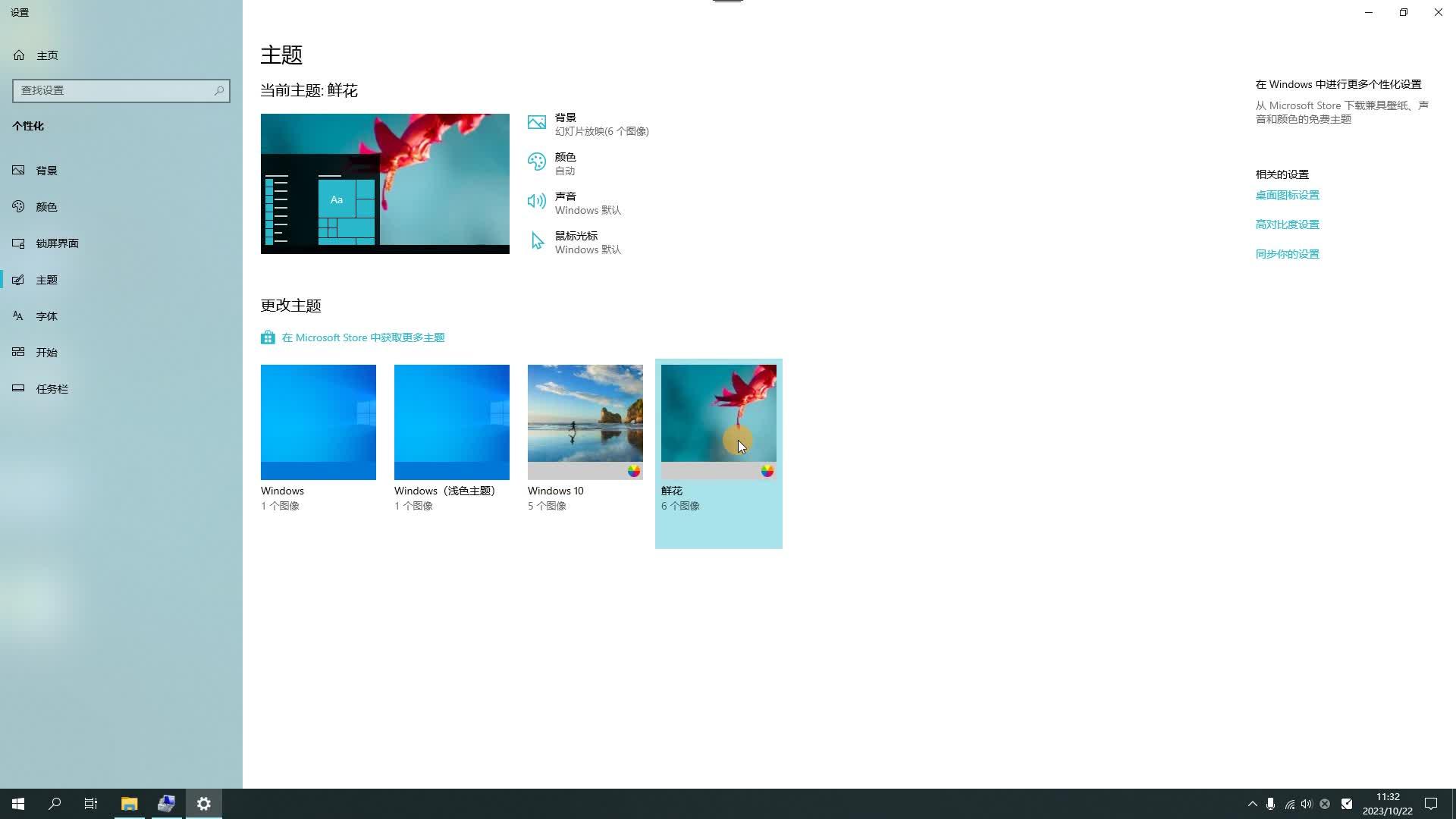The image size is (1456, 819).
Task: Open the 高对比度设置 link
Action: [x=1287, y=224]
